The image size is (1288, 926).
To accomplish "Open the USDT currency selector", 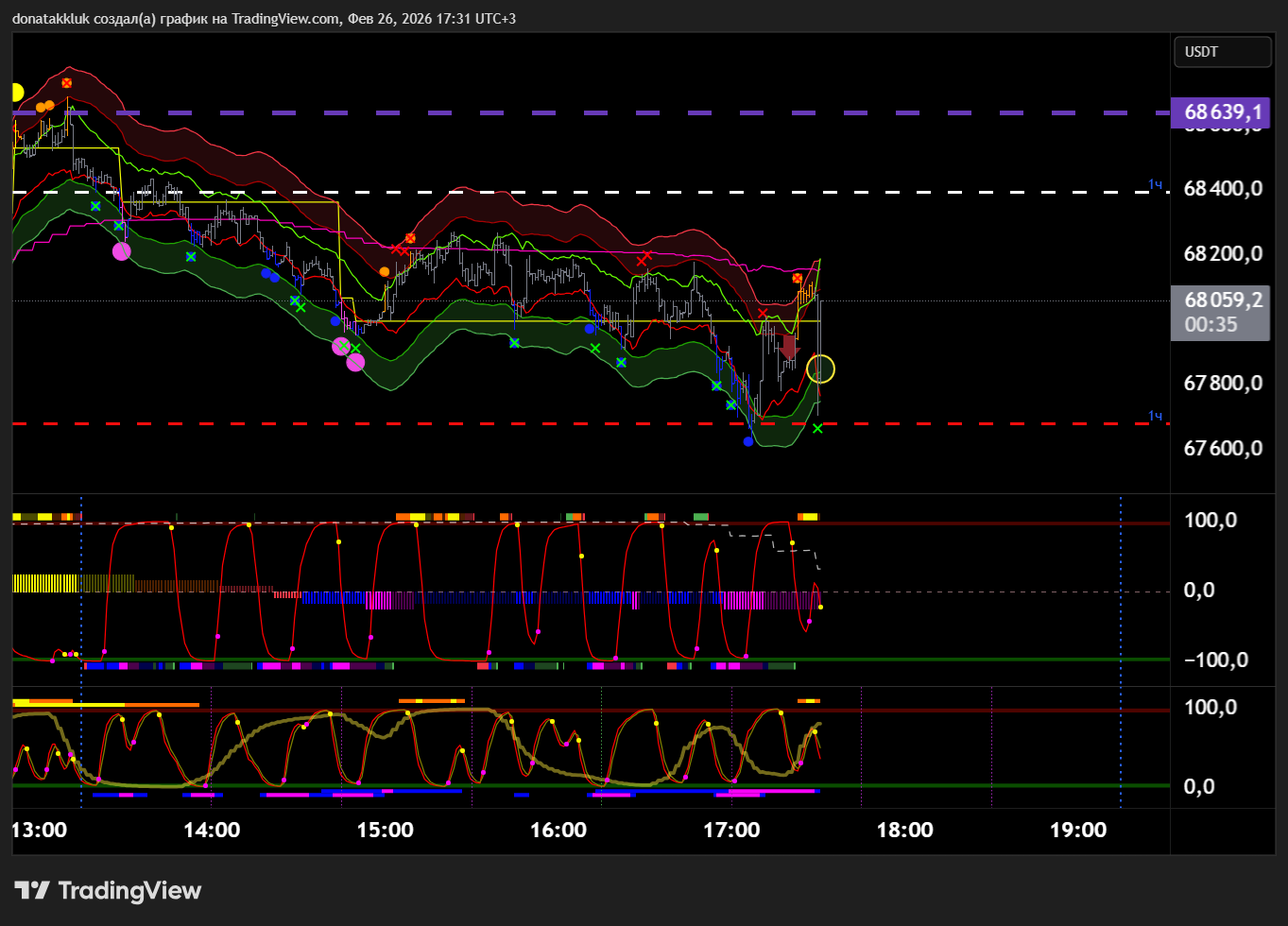I will click(1221, 52).
